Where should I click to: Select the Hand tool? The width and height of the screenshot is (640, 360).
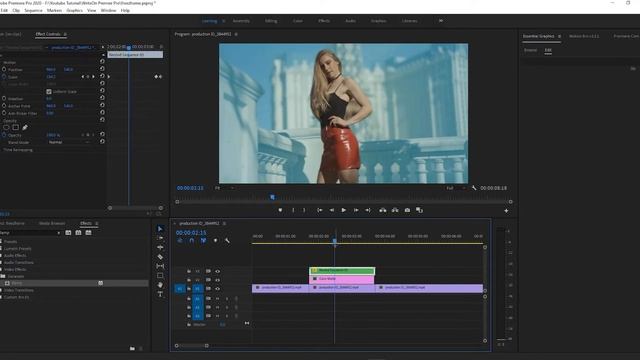click(x=160, y=285)
